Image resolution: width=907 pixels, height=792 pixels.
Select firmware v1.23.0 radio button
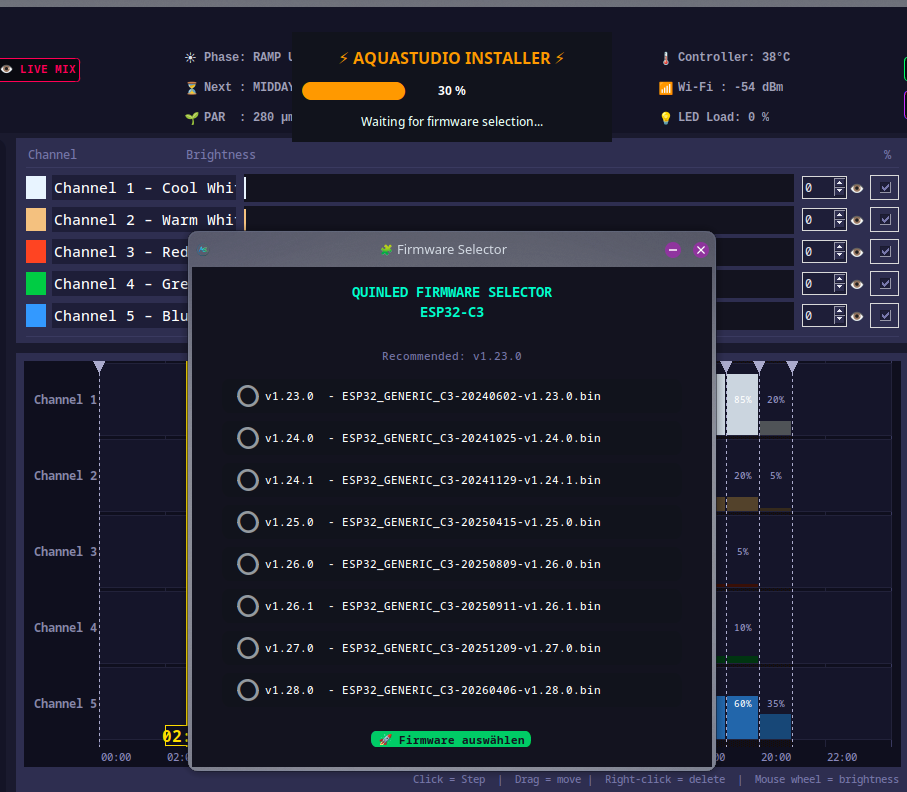248,396
